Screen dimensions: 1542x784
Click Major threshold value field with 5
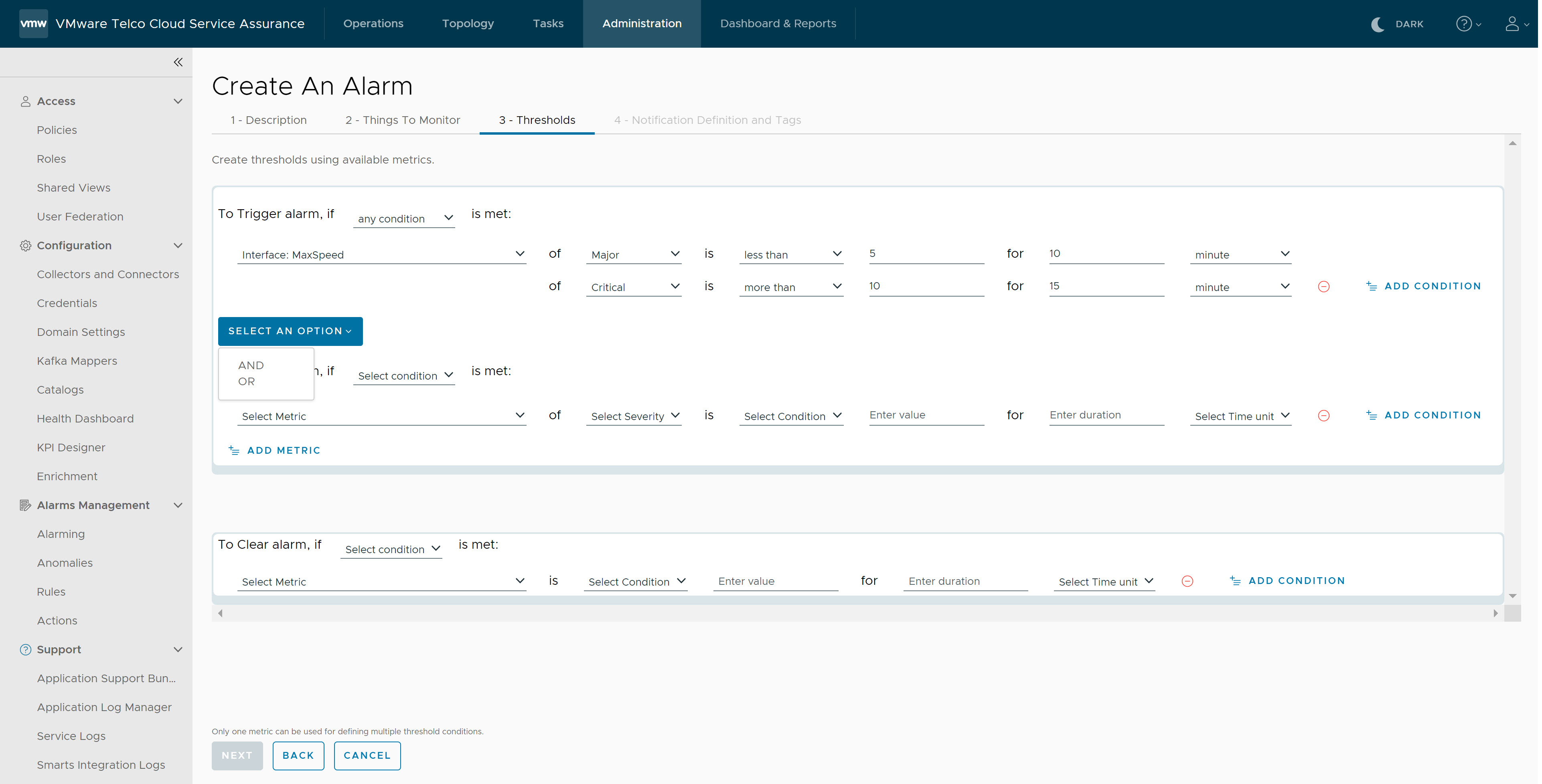(x=926, y=254)
